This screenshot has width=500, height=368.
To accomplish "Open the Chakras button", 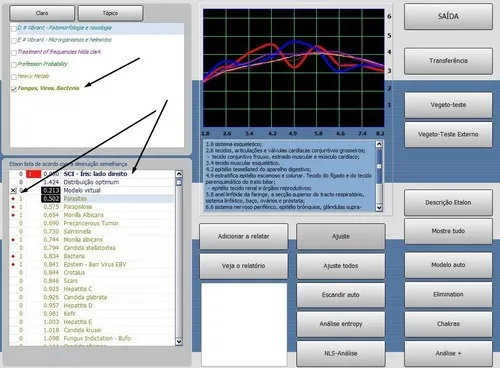I will 448,324.
